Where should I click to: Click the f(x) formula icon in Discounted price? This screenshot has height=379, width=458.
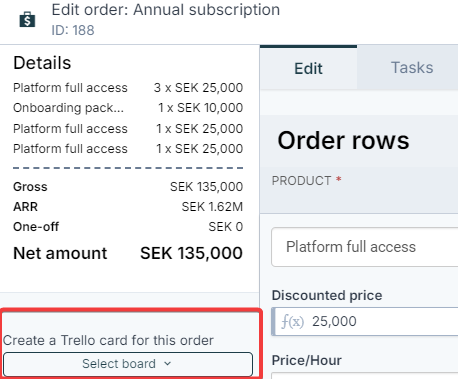coord(292,322)
